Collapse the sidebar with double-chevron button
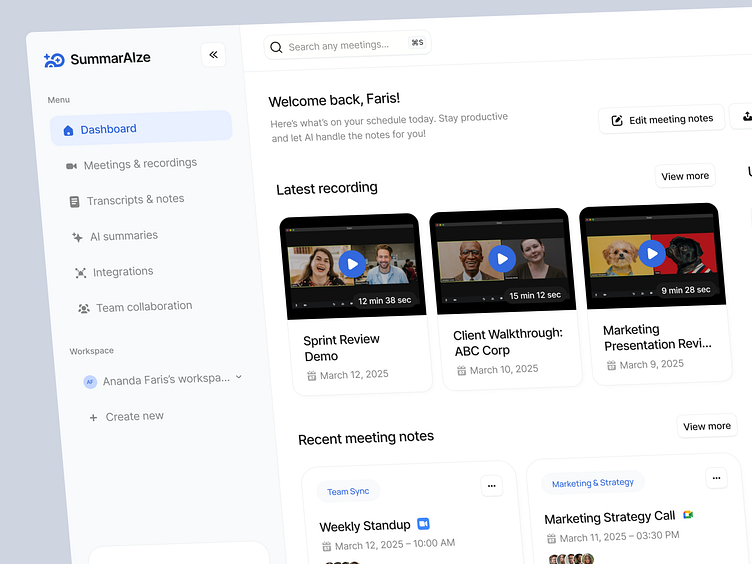 [x=213, y=55]
